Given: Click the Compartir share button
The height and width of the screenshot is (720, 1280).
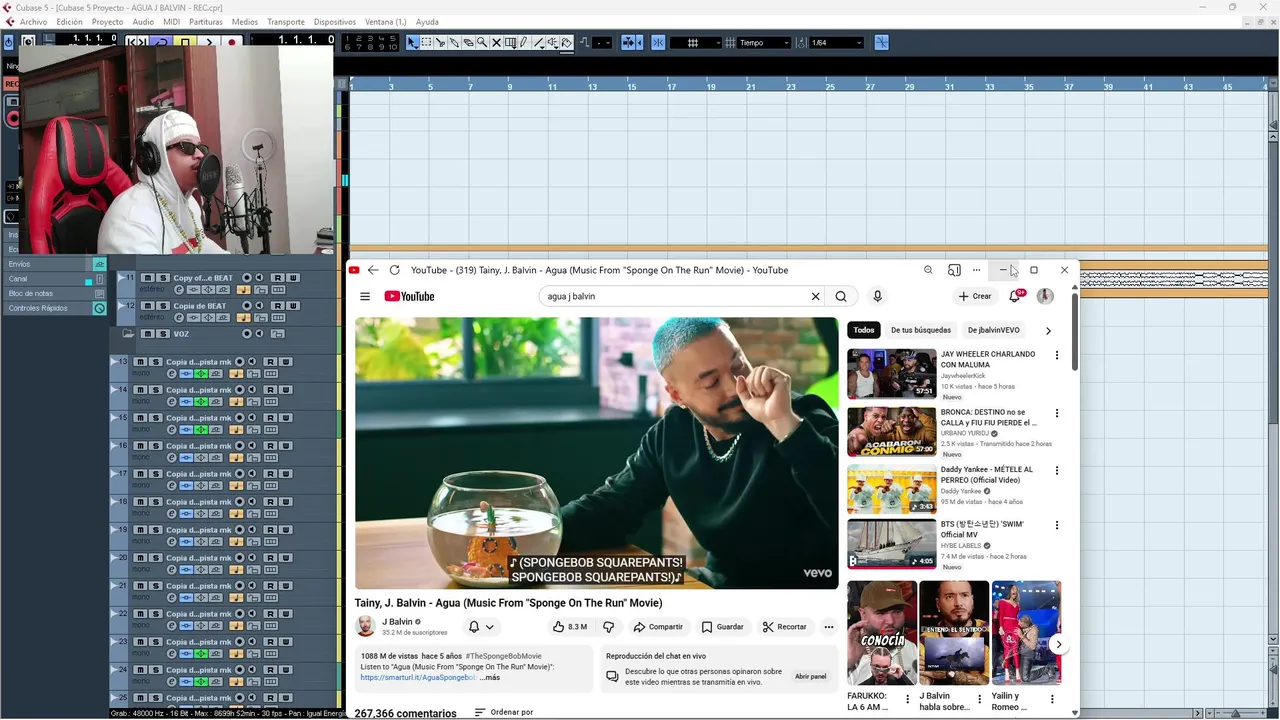Looking at the screenshot, I should coord(658,627).
